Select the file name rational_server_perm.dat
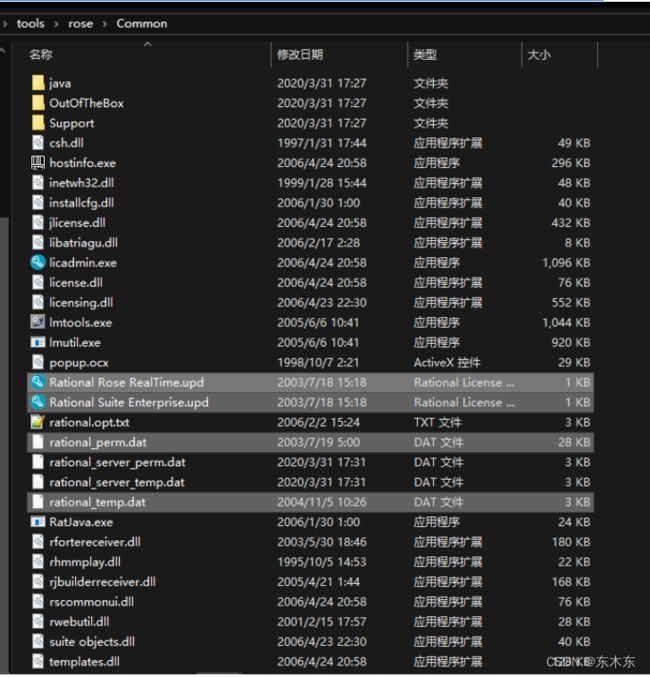Screen dimensions: 650x677 click(x=117, y=462)
